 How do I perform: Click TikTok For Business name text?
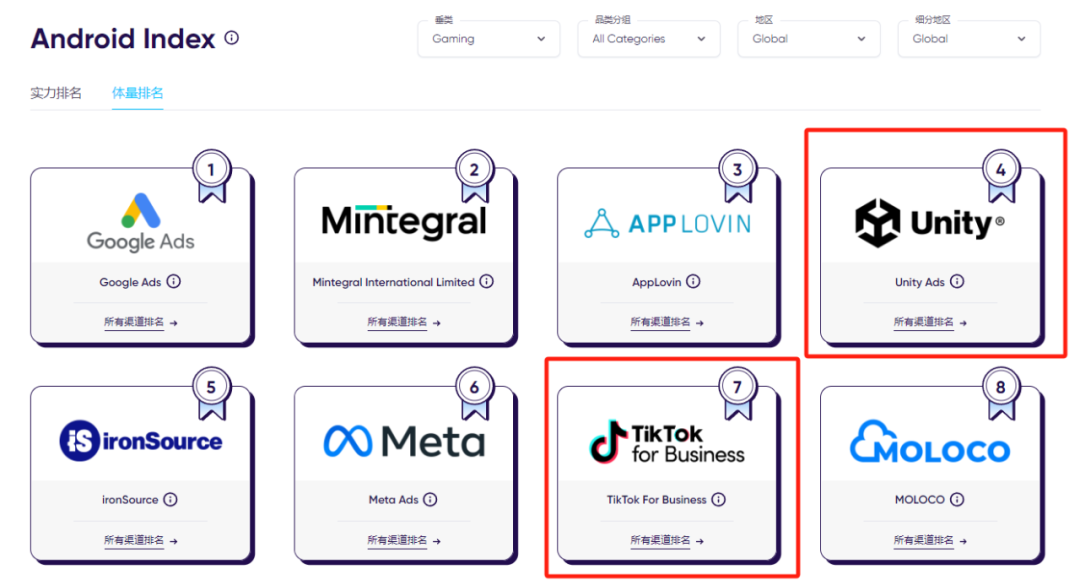tap(656, 499)
